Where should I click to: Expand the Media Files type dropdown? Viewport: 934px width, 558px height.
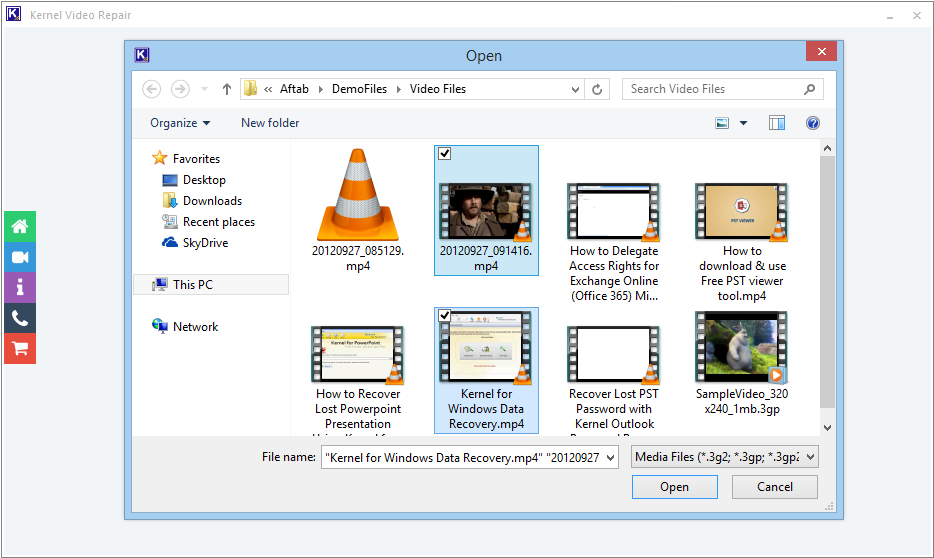click(x=725, y=457)
